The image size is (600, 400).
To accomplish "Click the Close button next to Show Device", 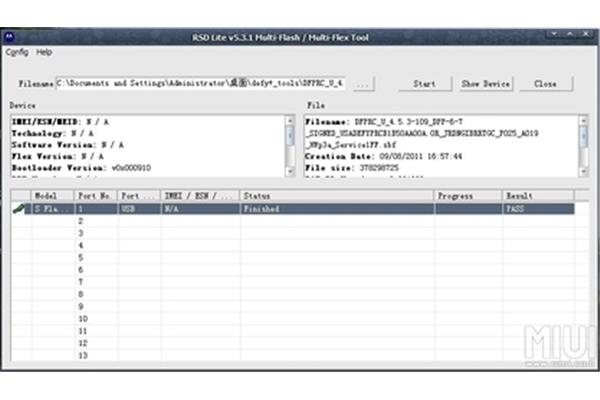I will pos(546,84).
